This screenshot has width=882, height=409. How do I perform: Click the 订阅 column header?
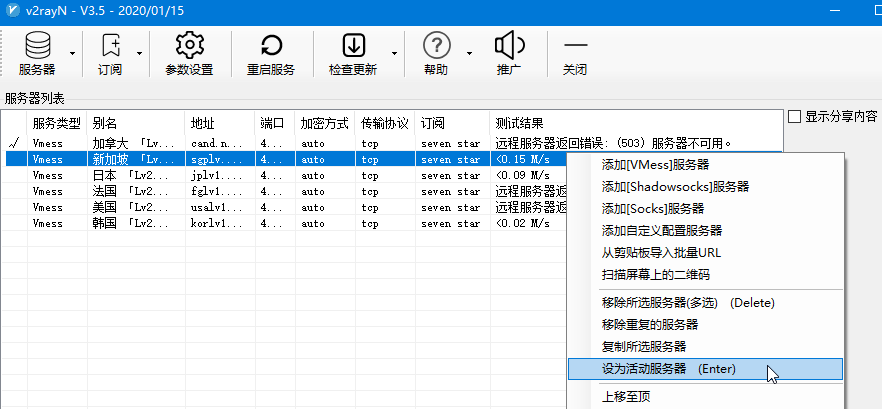pos(453,123)
